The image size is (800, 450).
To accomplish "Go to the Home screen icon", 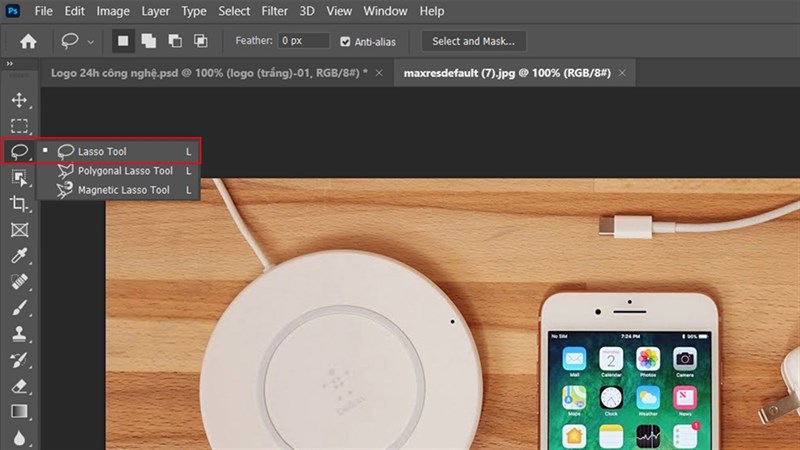I will (x=28, y=41).
